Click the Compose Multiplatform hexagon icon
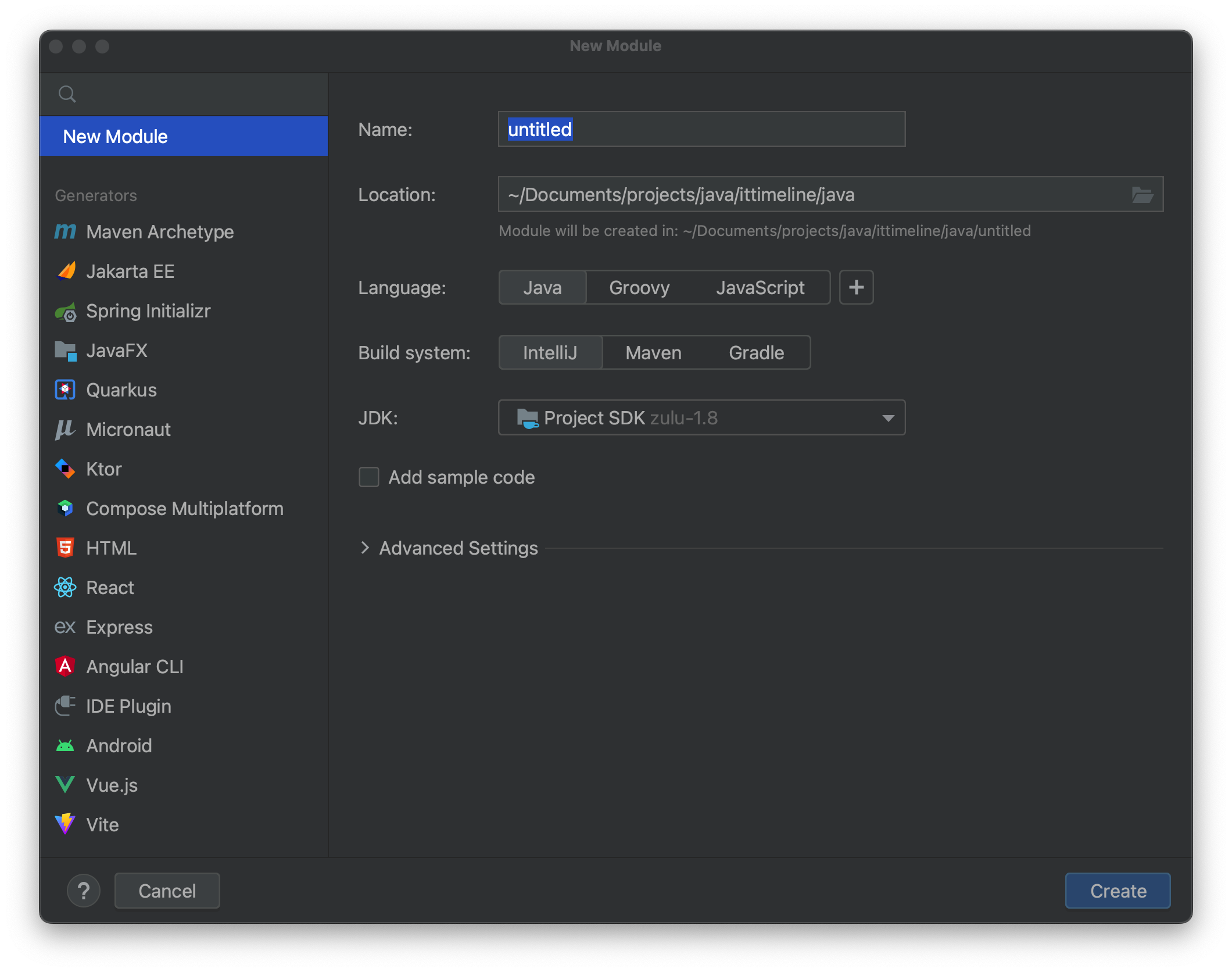The width and height of the screenshot is (1232, 972). click(x=65, y=509)
